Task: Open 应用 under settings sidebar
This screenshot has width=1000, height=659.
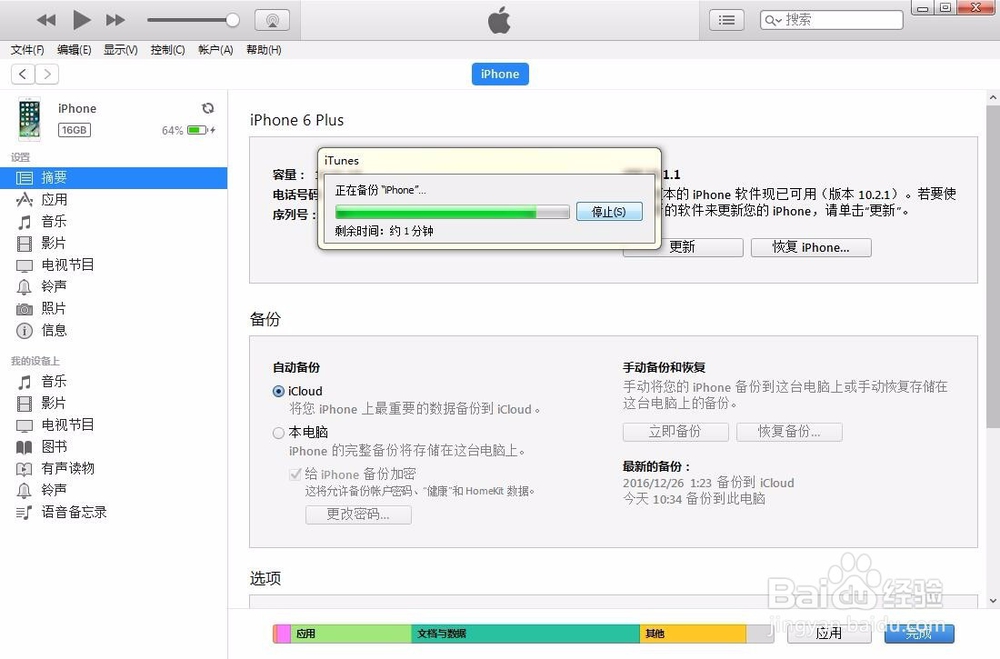Action: pyautogui.click(x=114, y=200)
